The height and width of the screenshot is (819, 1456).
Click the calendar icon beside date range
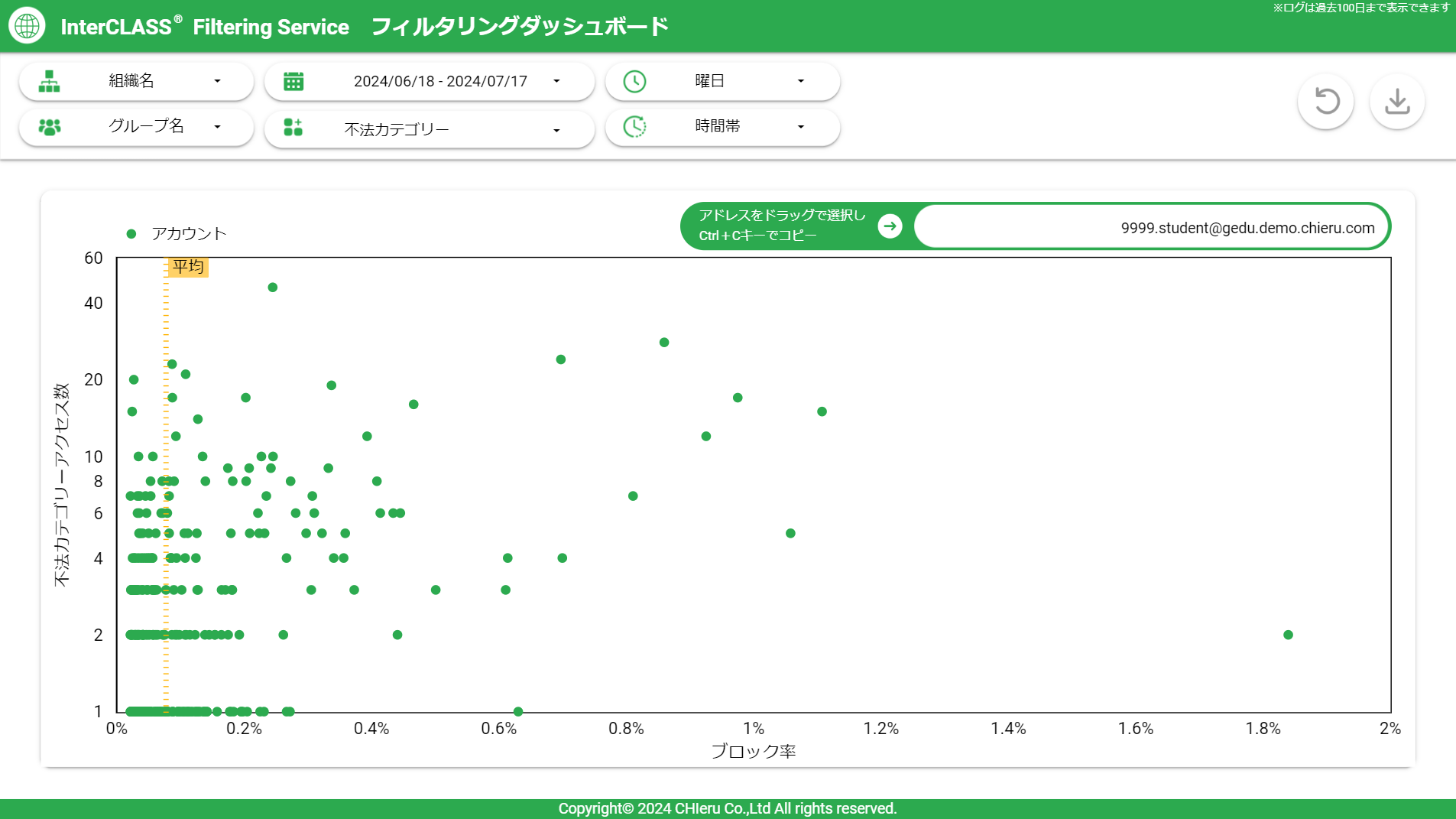coord(293,81)
